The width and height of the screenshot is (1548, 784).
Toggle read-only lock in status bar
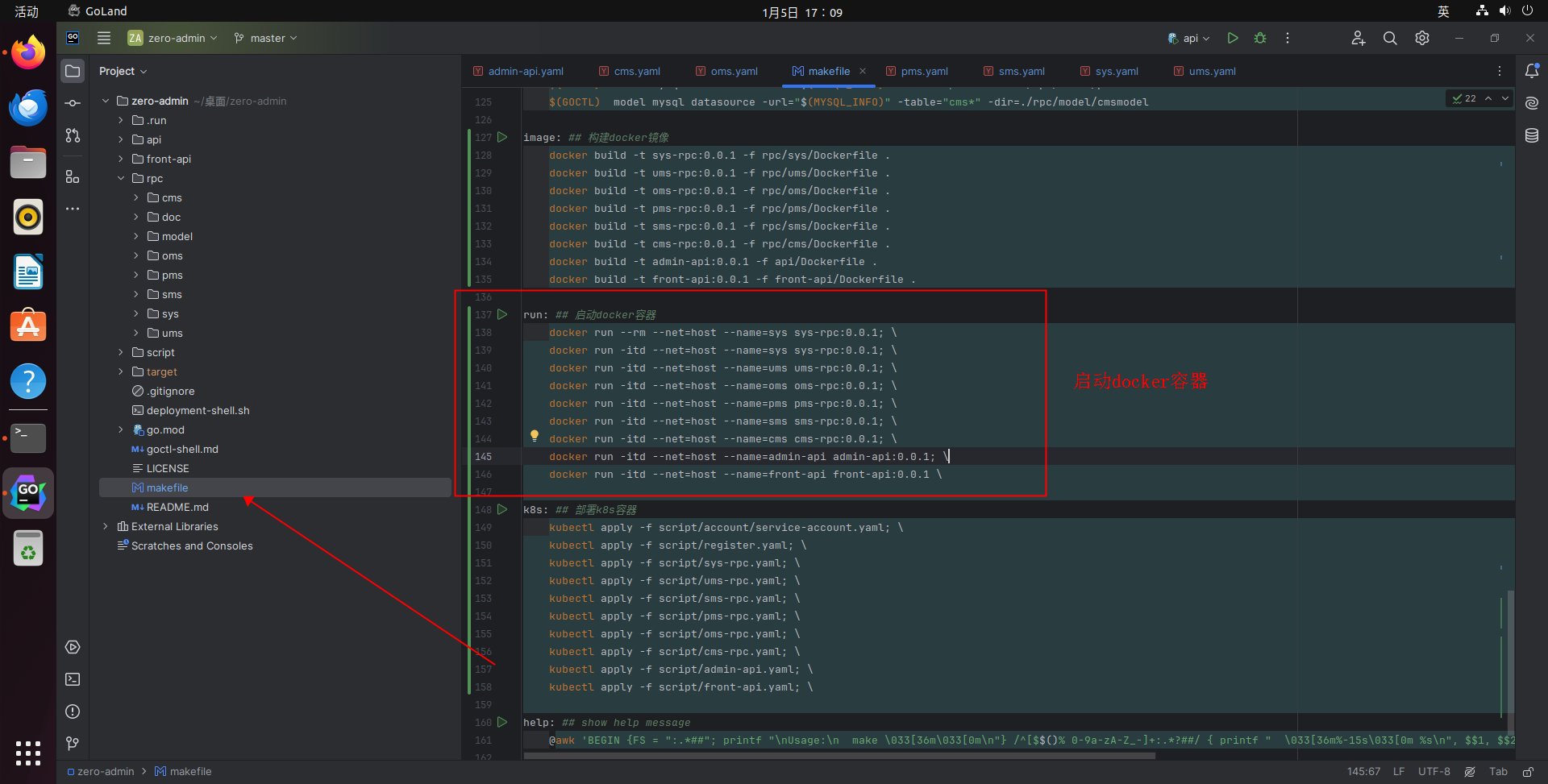[1528, 771]
